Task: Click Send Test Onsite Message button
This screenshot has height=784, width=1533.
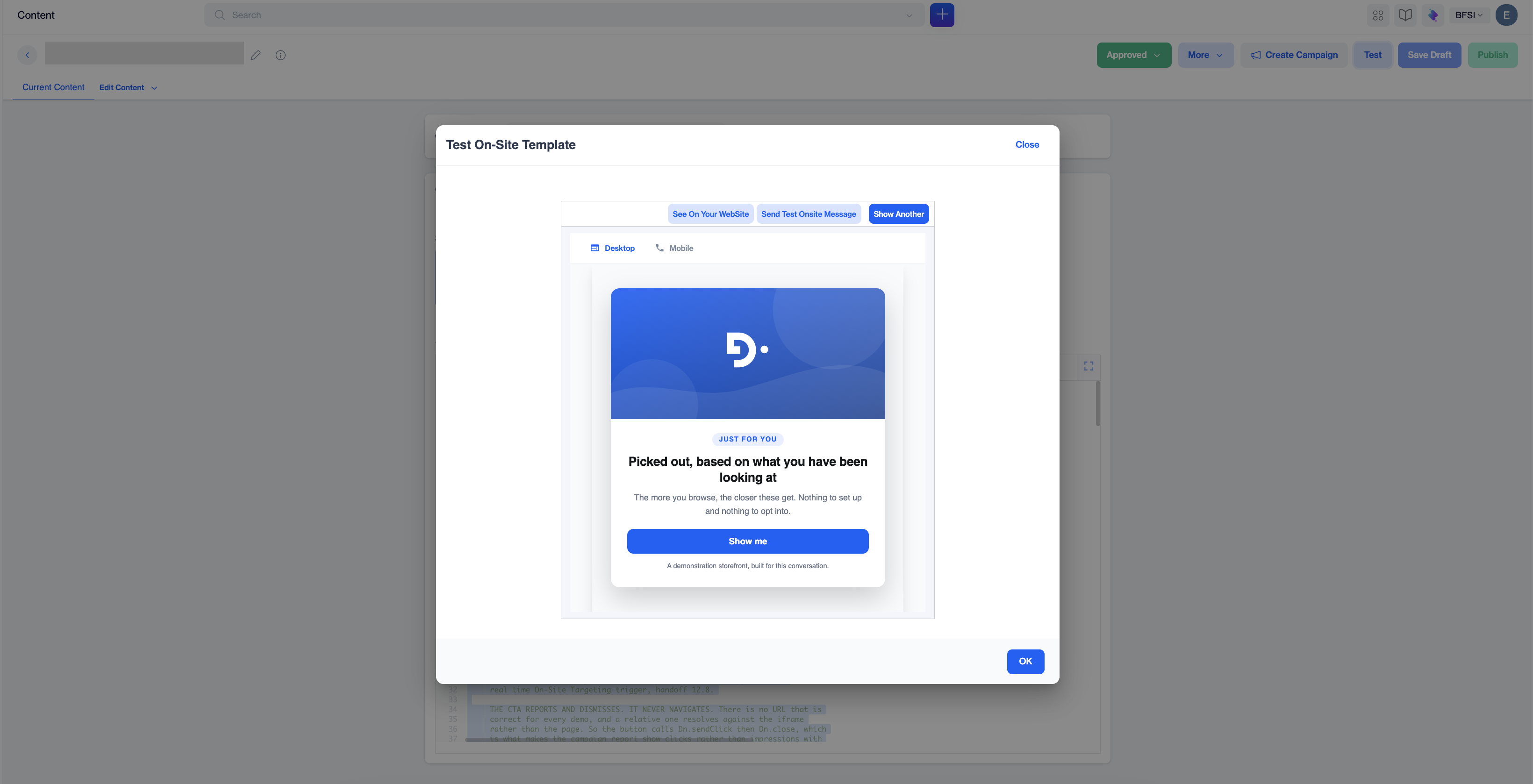Action: (x=808, y=214)
